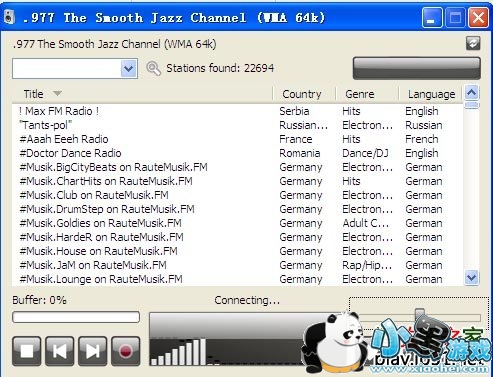The height and width of the screenshot is (377, 493).
Task: Select "#Musik.HardeR on RauteMusik.FM"
Action: pos(237,237)
